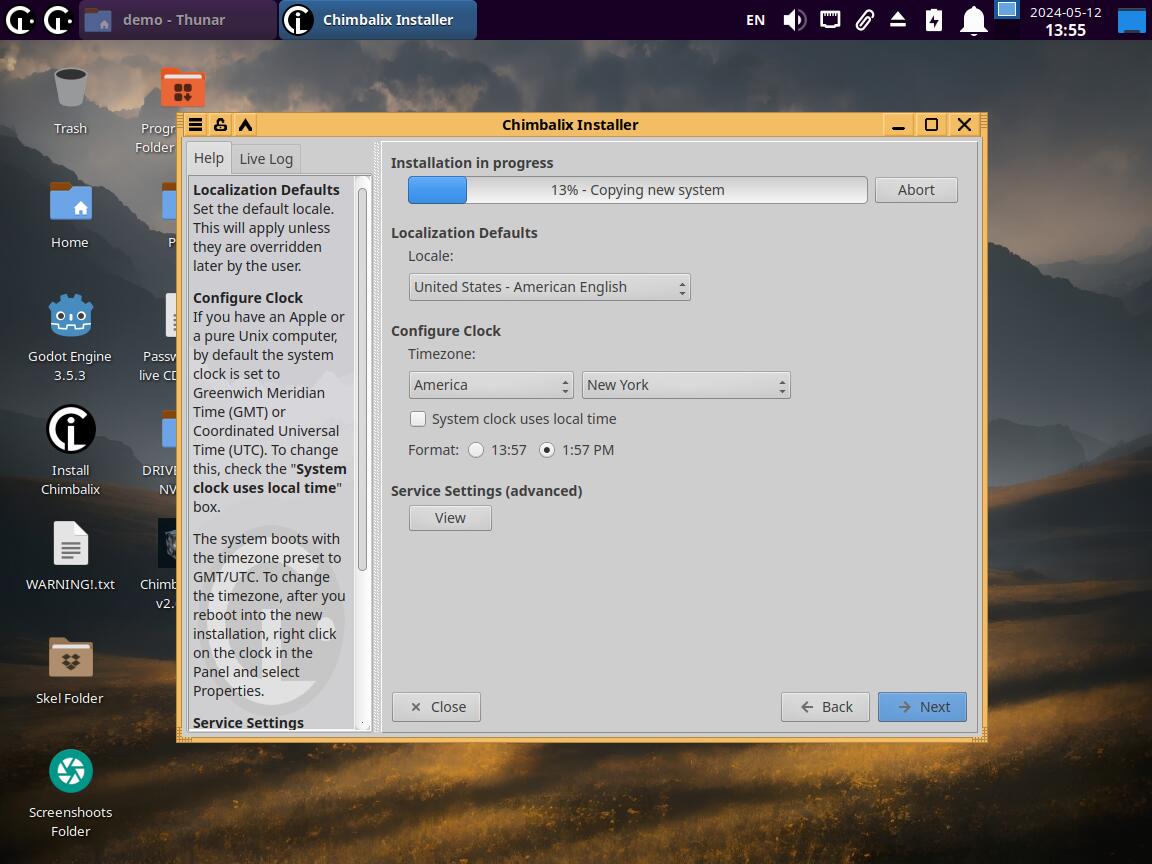
Task: Click the Service Settings heading in Help panel
Action: [x=248, y=722]
